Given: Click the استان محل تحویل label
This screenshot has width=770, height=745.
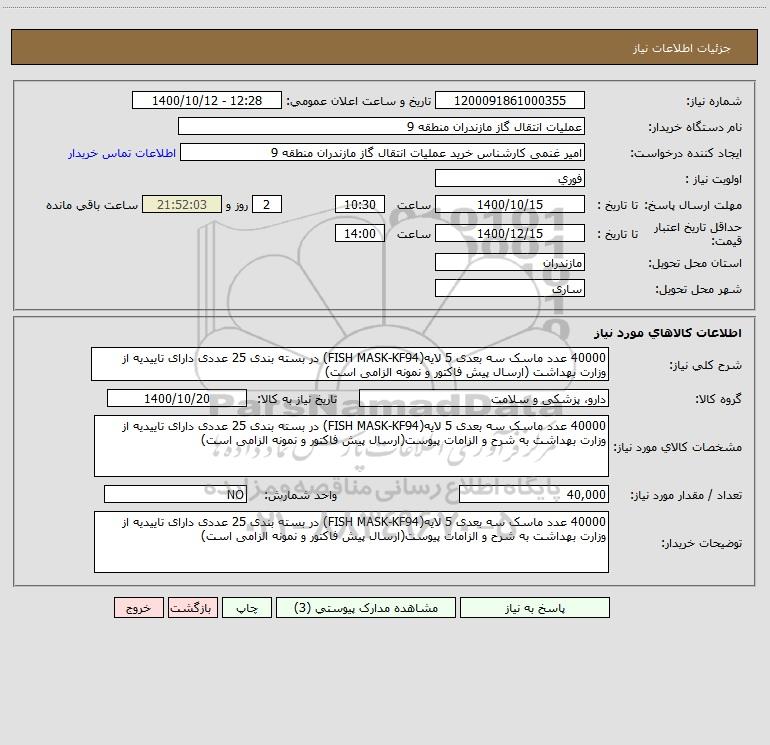Looking at the screenshot, I should [x=695, y=263].
